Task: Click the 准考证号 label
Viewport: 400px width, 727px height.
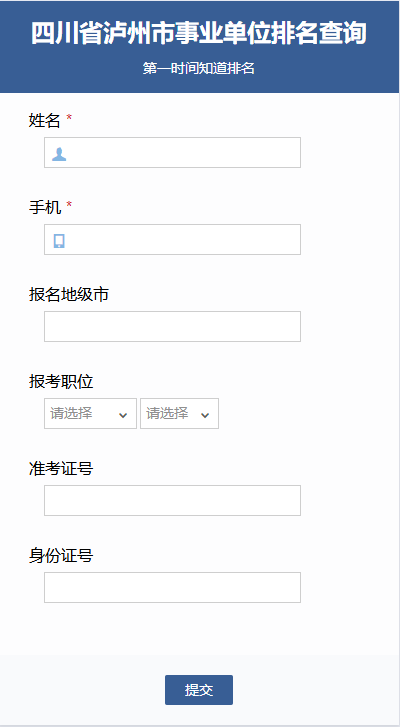Action: pos(61,468)
